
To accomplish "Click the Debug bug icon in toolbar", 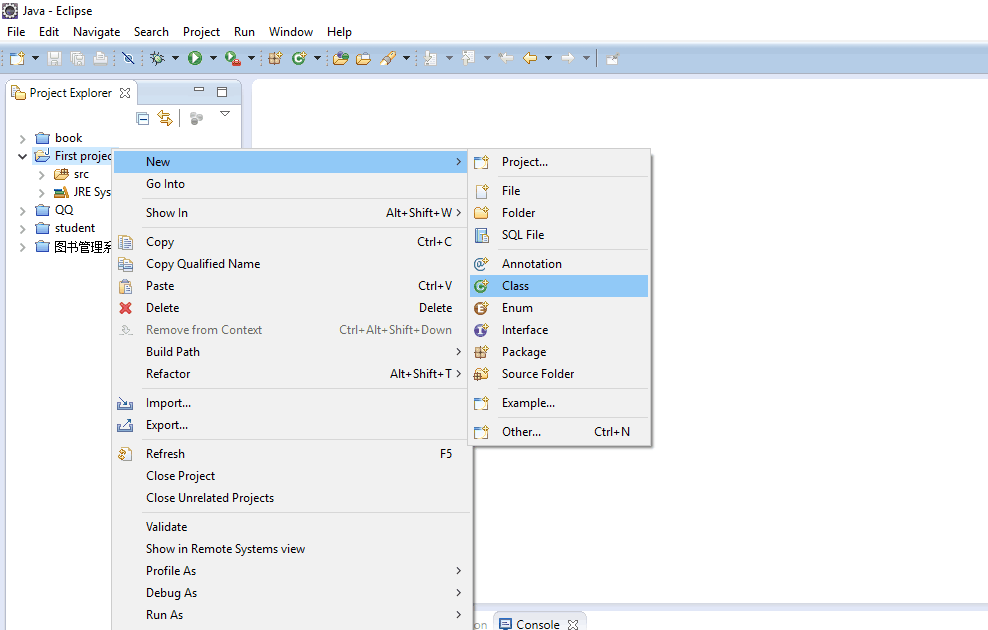I will click(x=158, y=59).
